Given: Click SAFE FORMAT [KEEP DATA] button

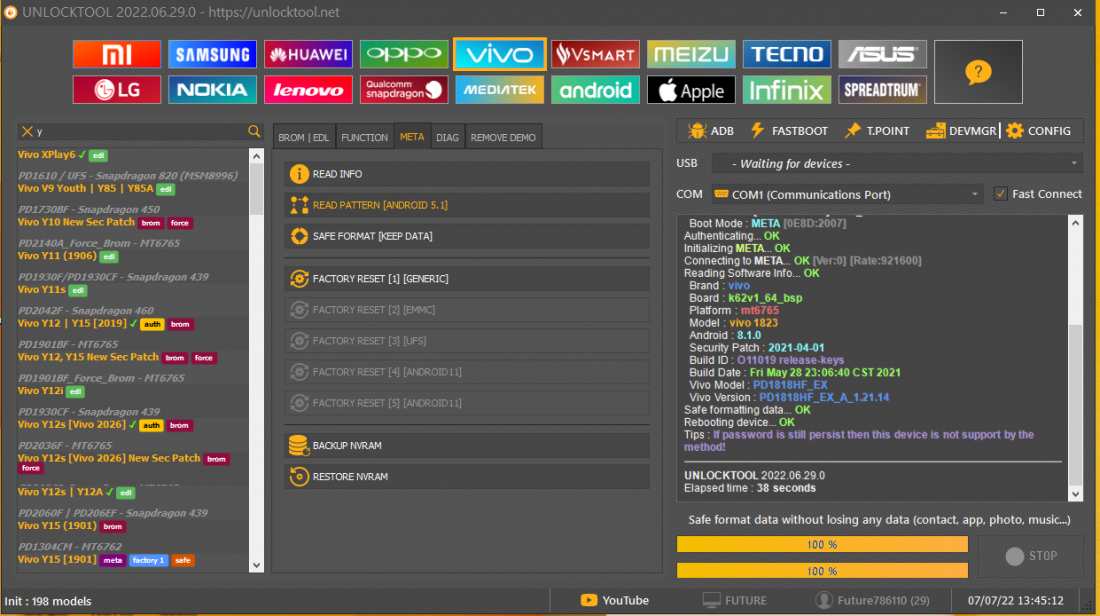Looking at the screenshot, I should (467, 236).
